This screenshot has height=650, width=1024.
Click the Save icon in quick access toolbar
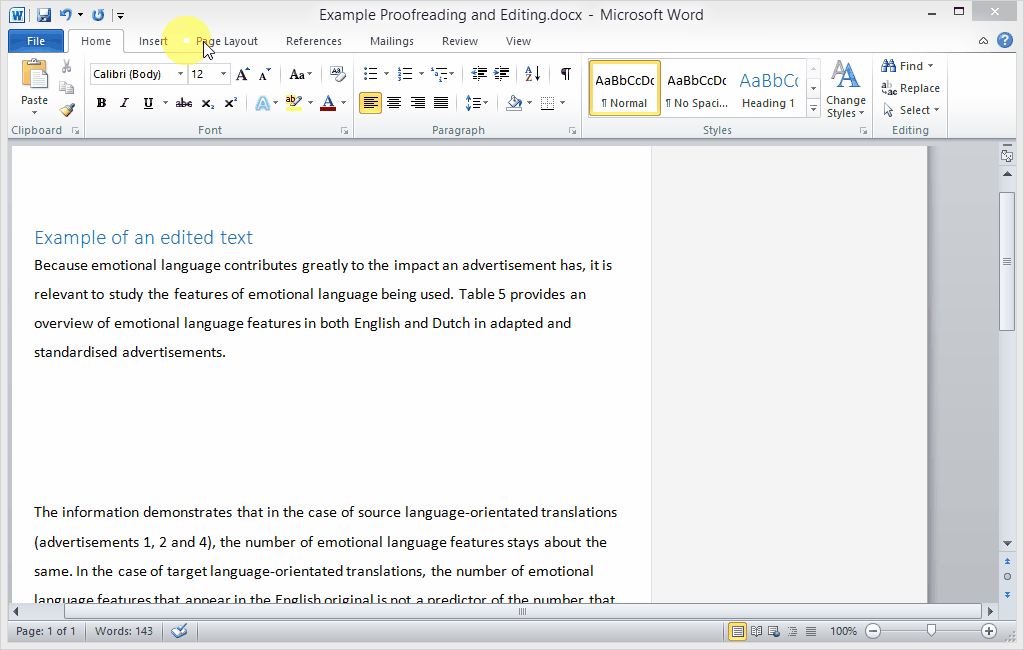pyautogui.click(x=44, y=15)
